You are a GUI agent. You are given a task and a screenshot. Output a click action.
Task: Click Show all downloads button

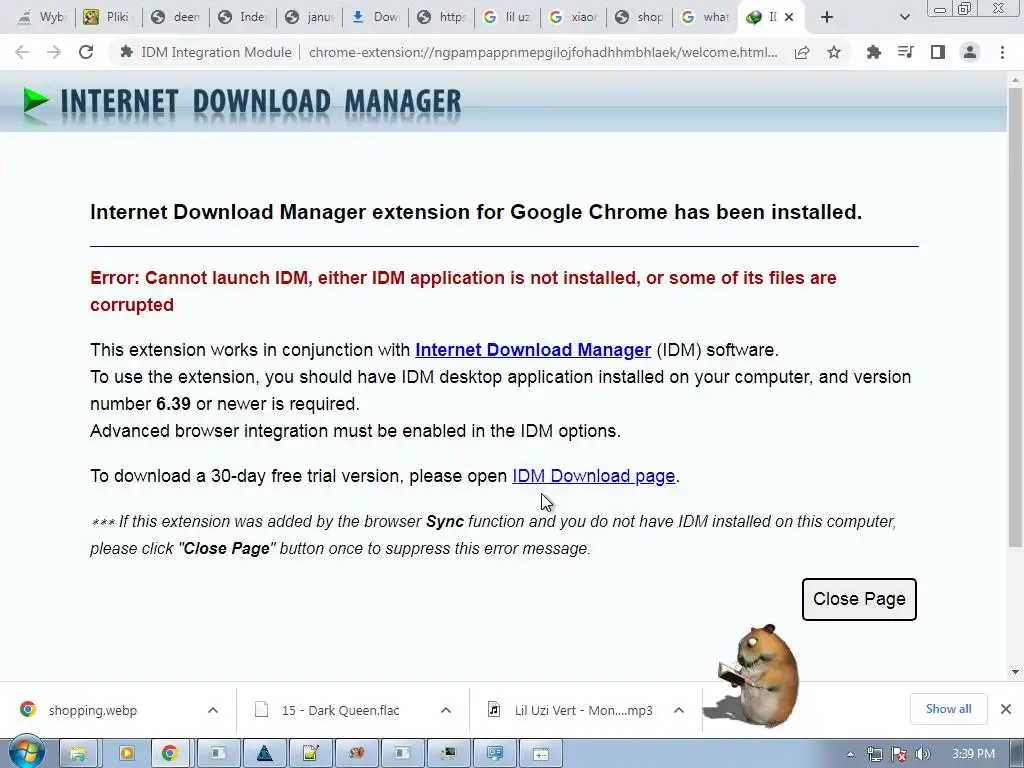(x=948, y=709)
